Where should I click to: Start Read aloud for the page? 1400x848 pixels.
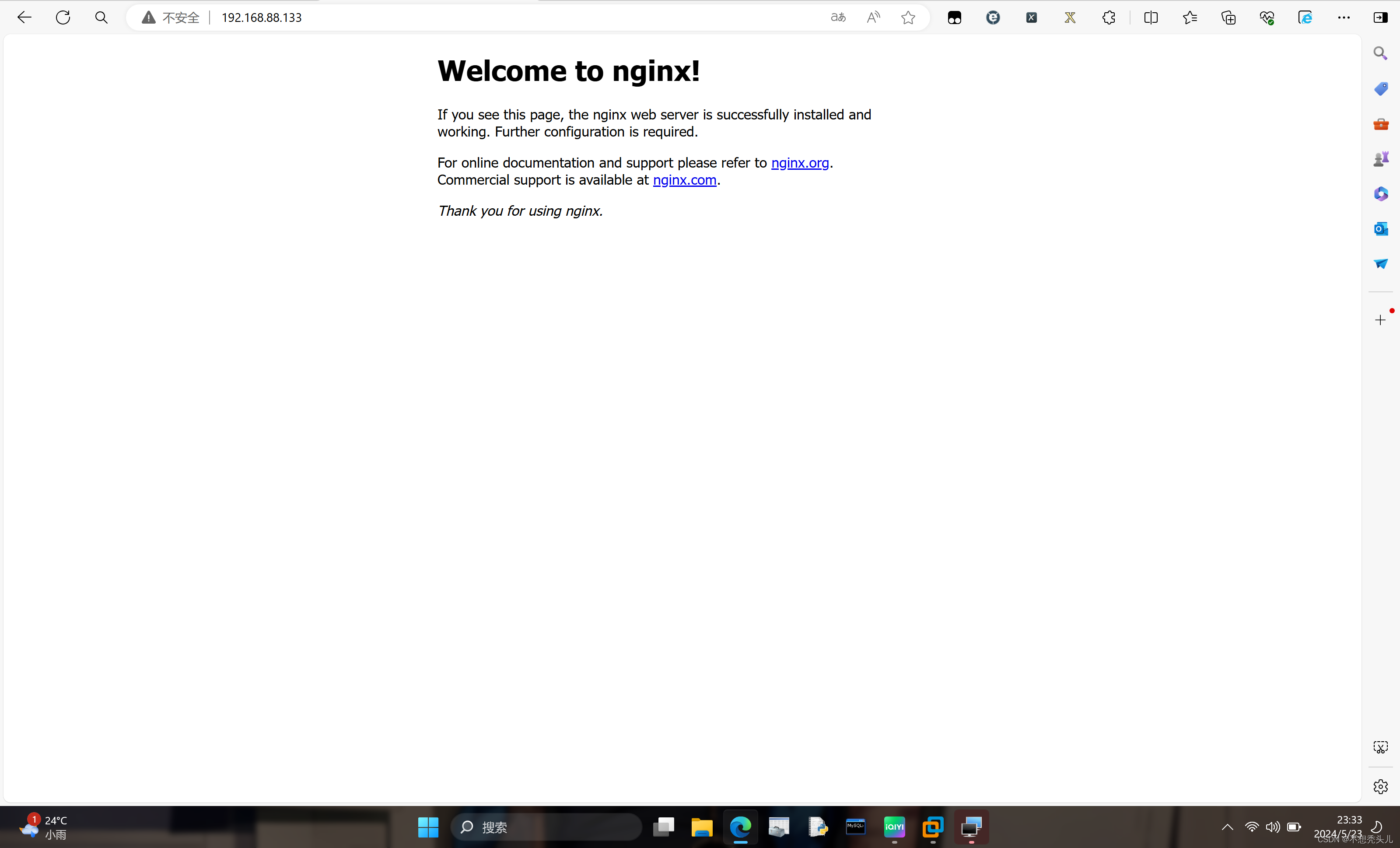pyautogui.click(x=873, y=17)
